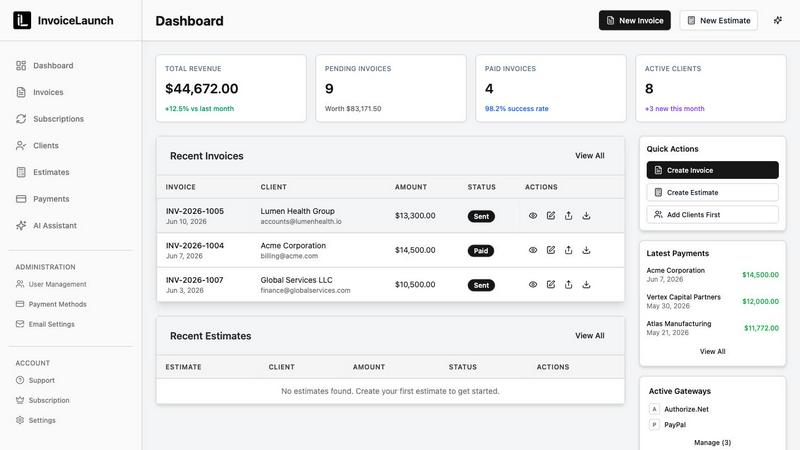Click invoice number INV-2026-1007
Viewport: 800px width, 450px height.
click(194, 280)
